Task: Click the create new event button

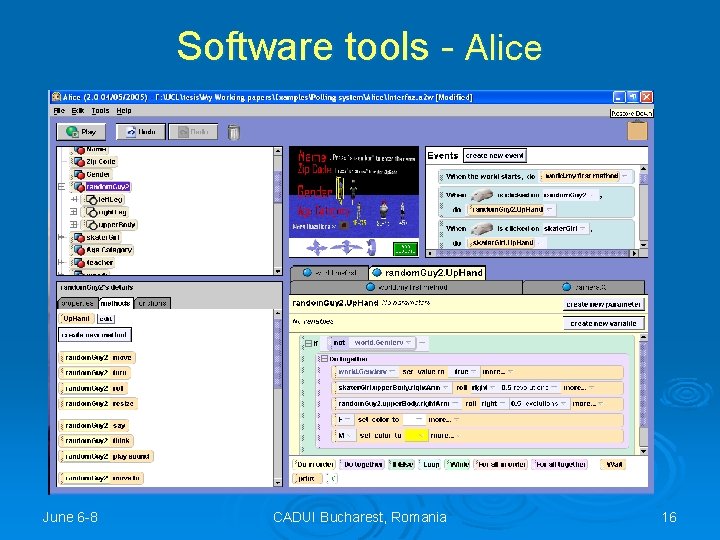Action: click(494, 156)
